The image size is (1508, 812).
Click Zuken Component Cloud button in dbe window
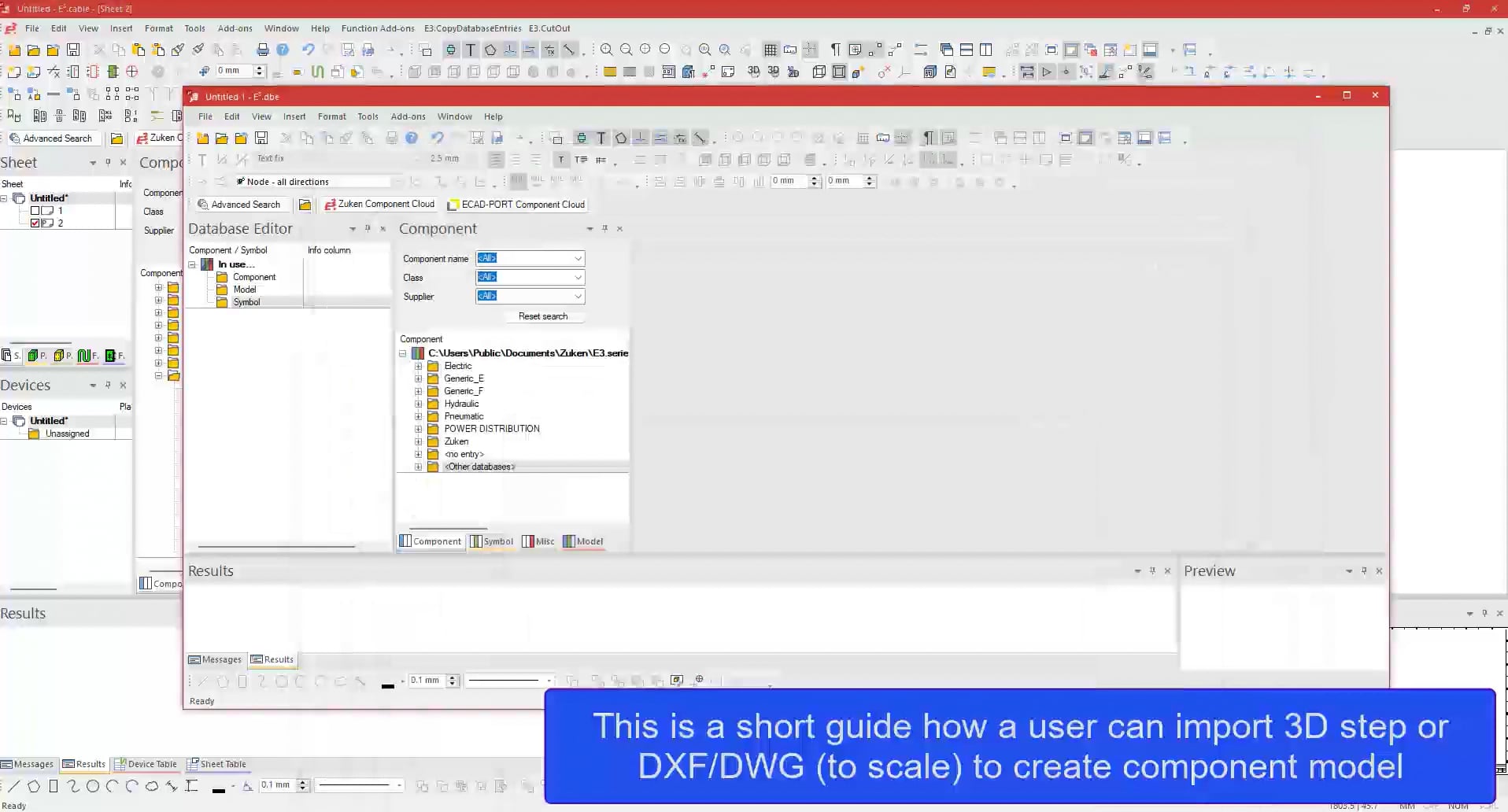click(x=380, y=204)
